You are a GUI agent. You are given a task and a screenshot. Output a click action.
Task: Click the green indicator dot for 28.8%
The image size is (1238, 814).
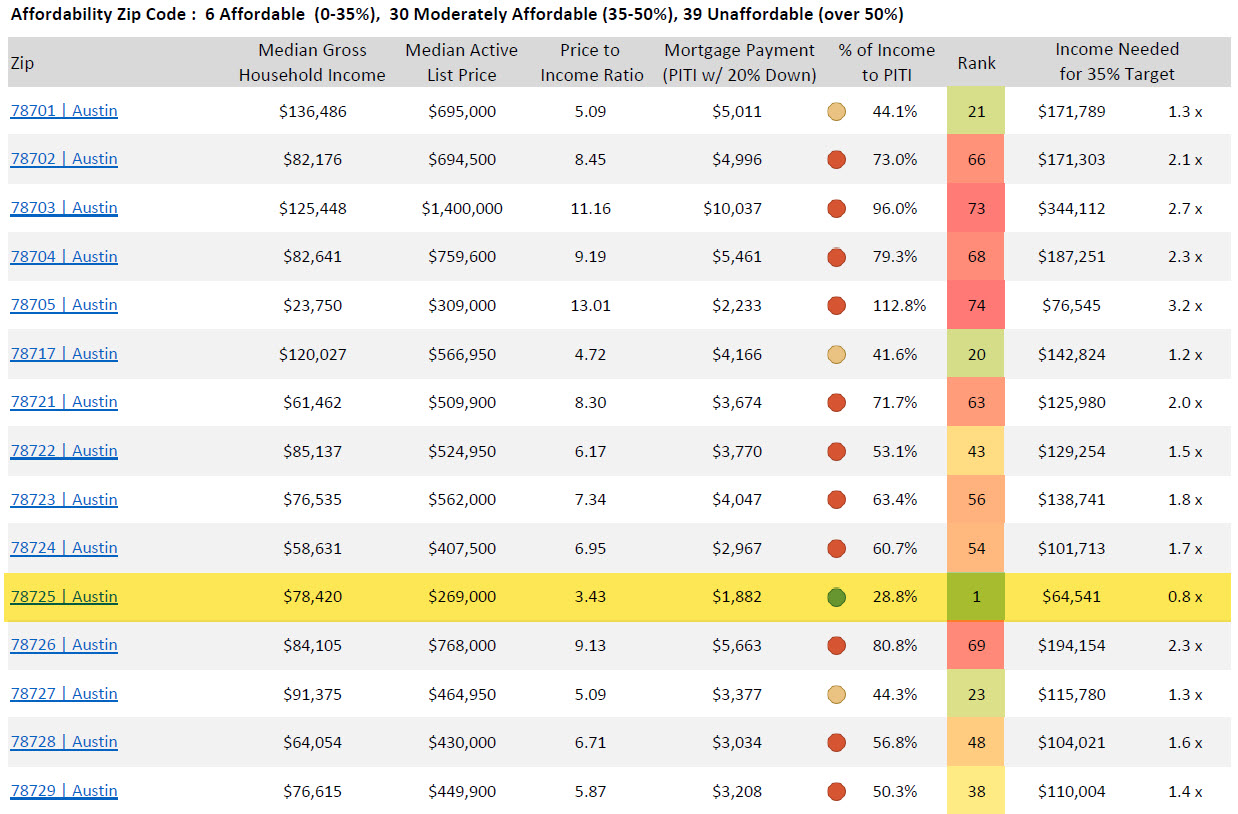(x=837, y=597)
